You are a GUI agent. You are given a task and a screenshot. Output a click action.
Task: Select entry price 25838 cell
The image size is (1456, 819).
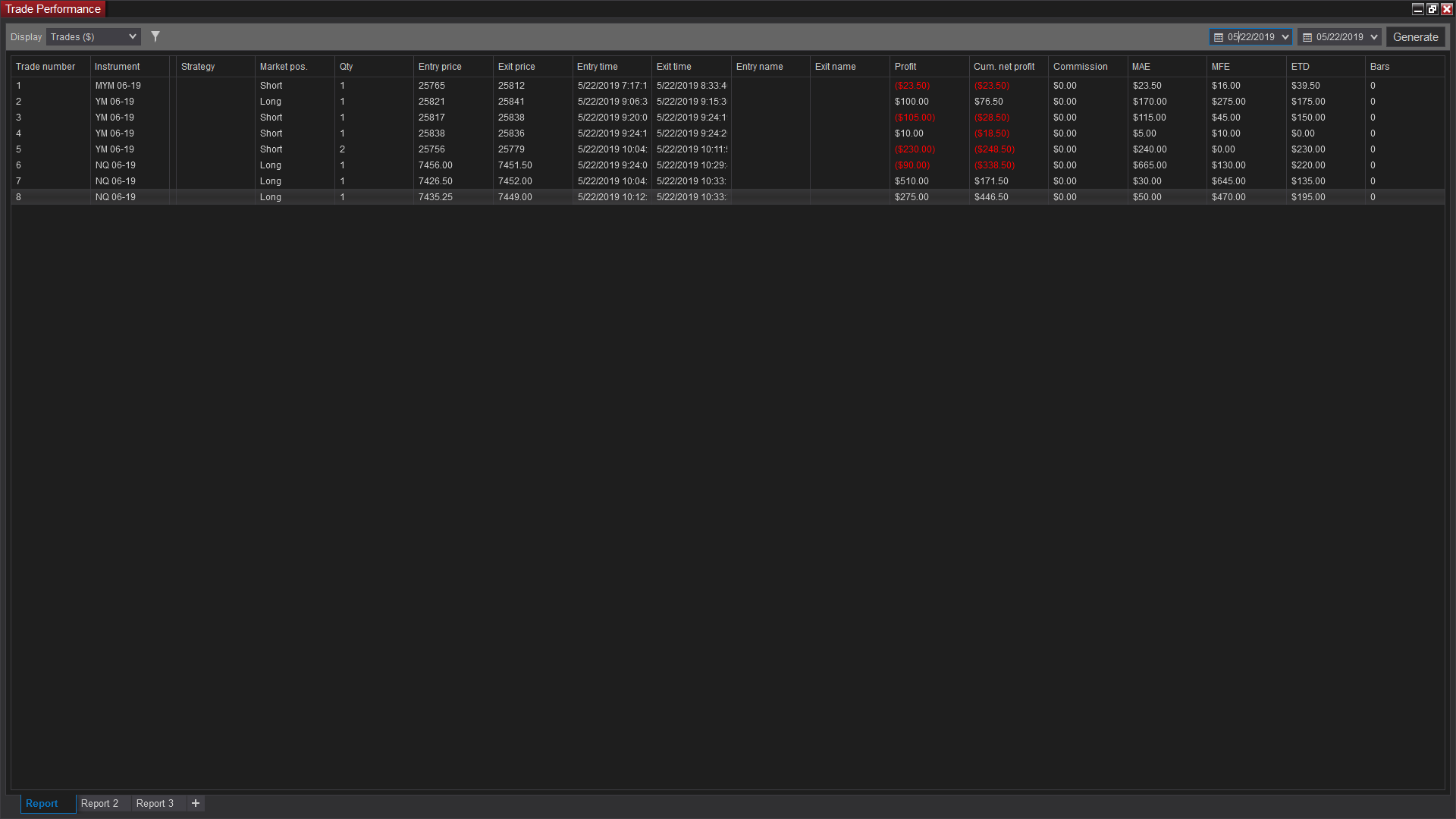click(x=453, y=133)
